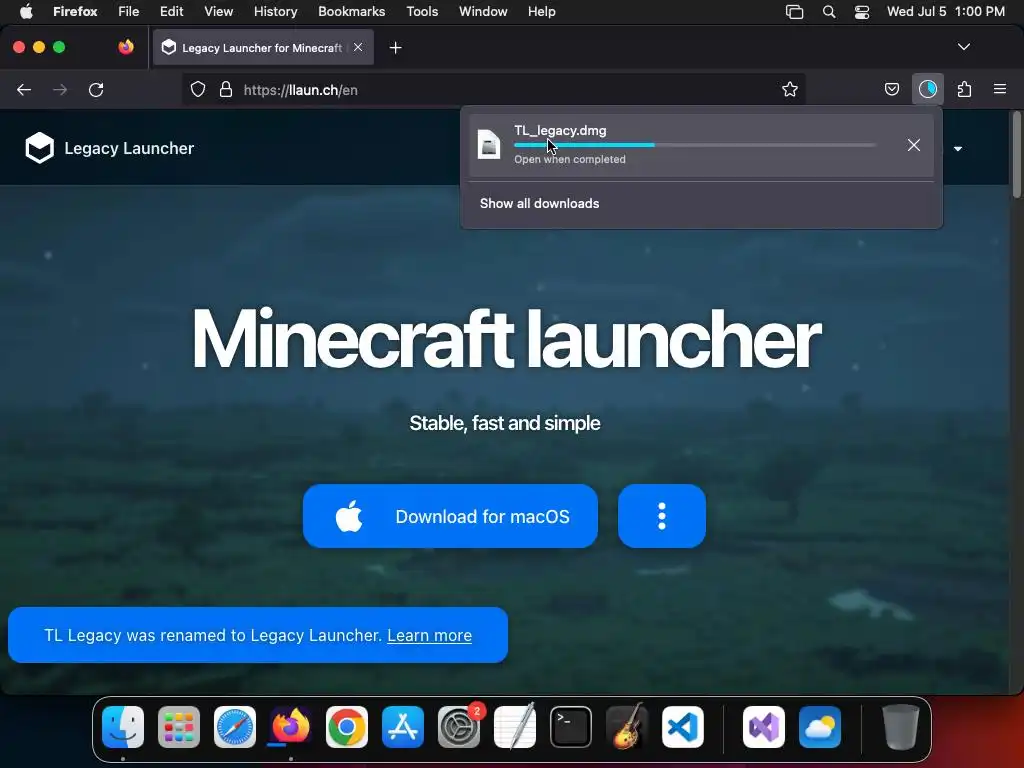Open Launchpad from the Dock

coord(179,727)
